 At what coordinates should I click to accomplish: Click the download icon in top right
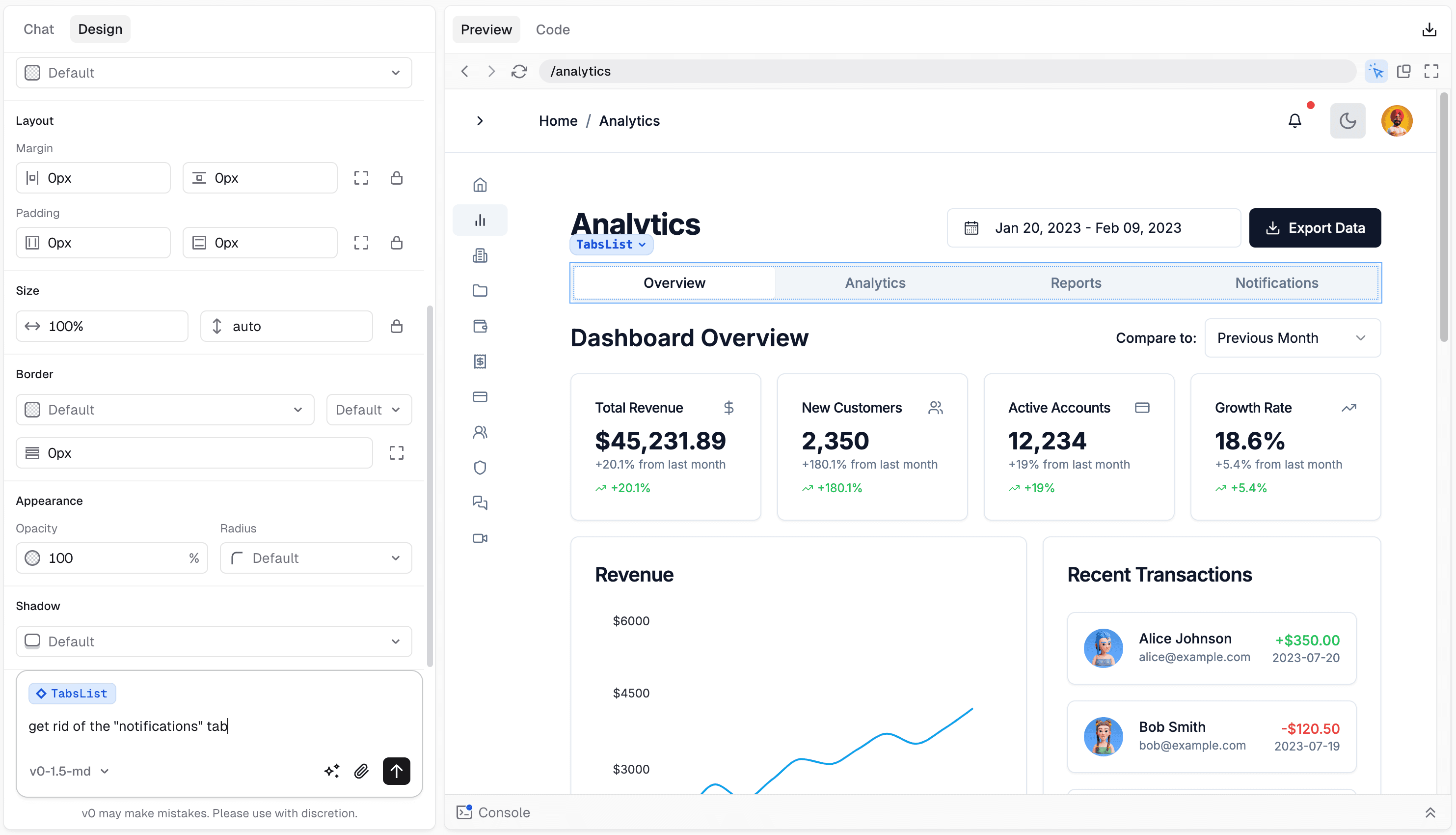point(1429,29)
